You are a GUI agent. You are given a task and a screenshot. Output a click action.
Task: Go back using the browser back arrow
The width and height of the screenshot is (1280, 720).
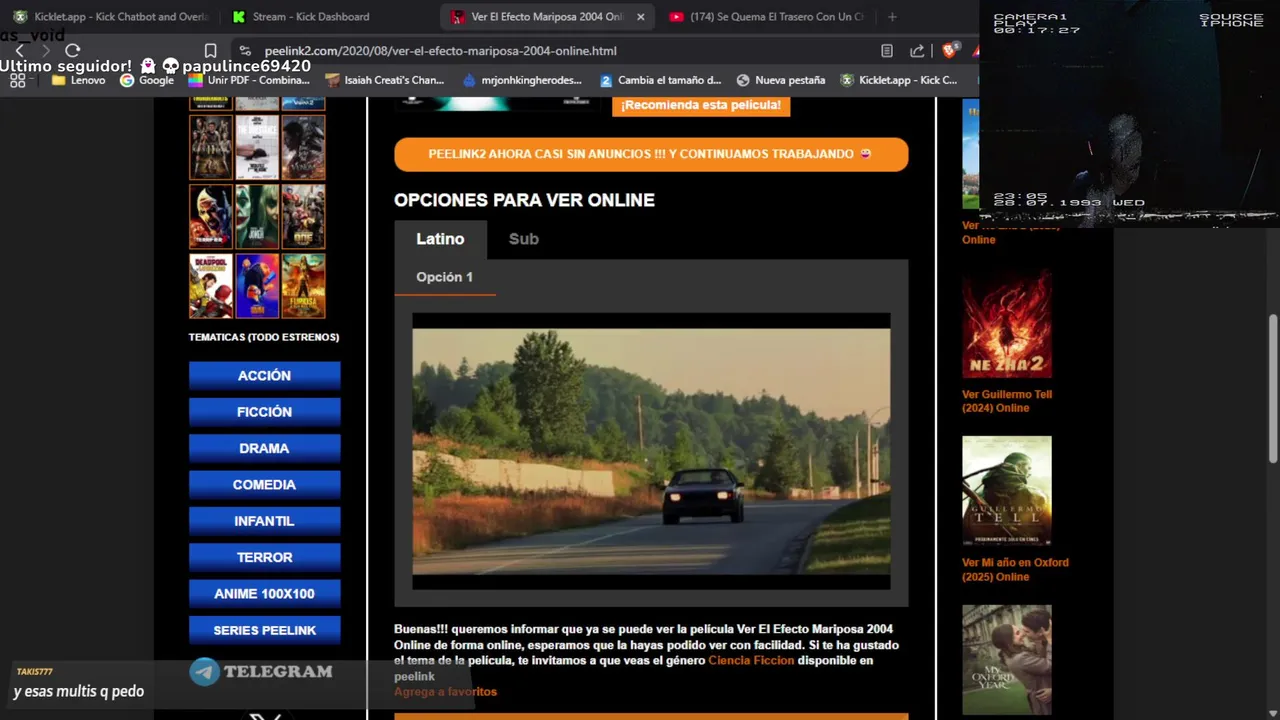19,50
